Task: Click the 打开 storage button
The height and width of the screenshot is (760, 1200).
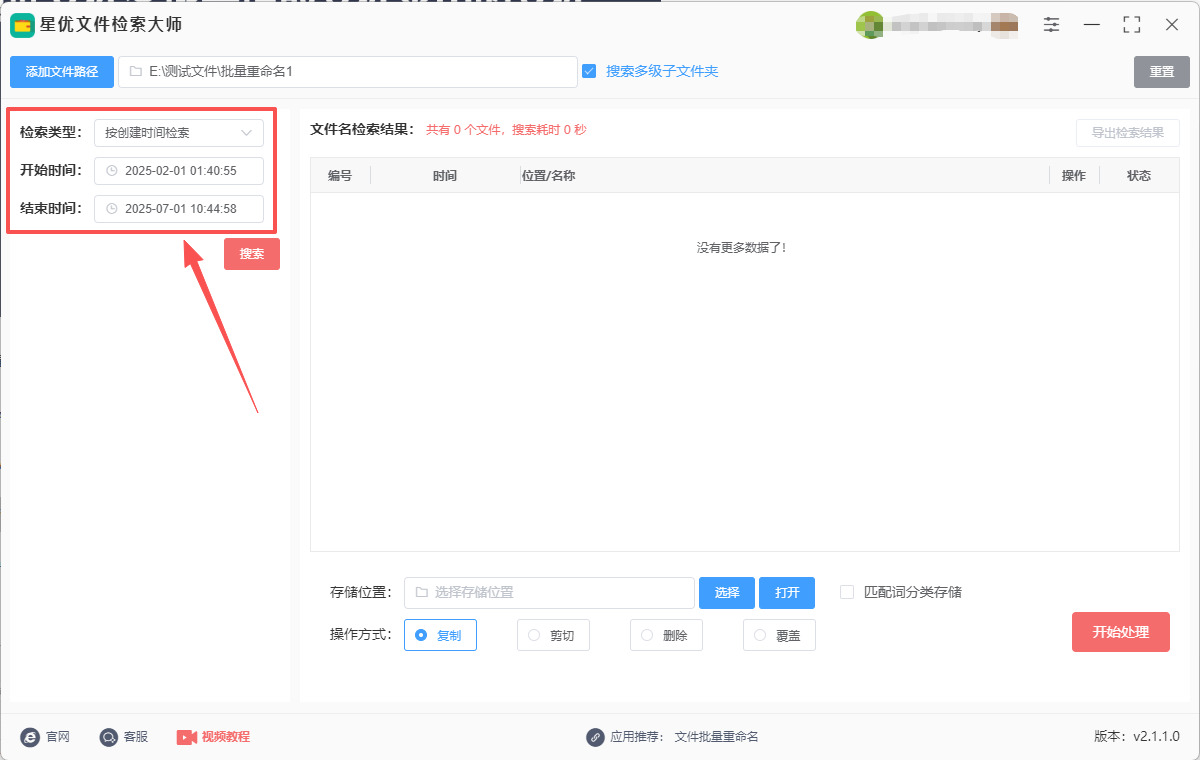Action: click(787, 593)
